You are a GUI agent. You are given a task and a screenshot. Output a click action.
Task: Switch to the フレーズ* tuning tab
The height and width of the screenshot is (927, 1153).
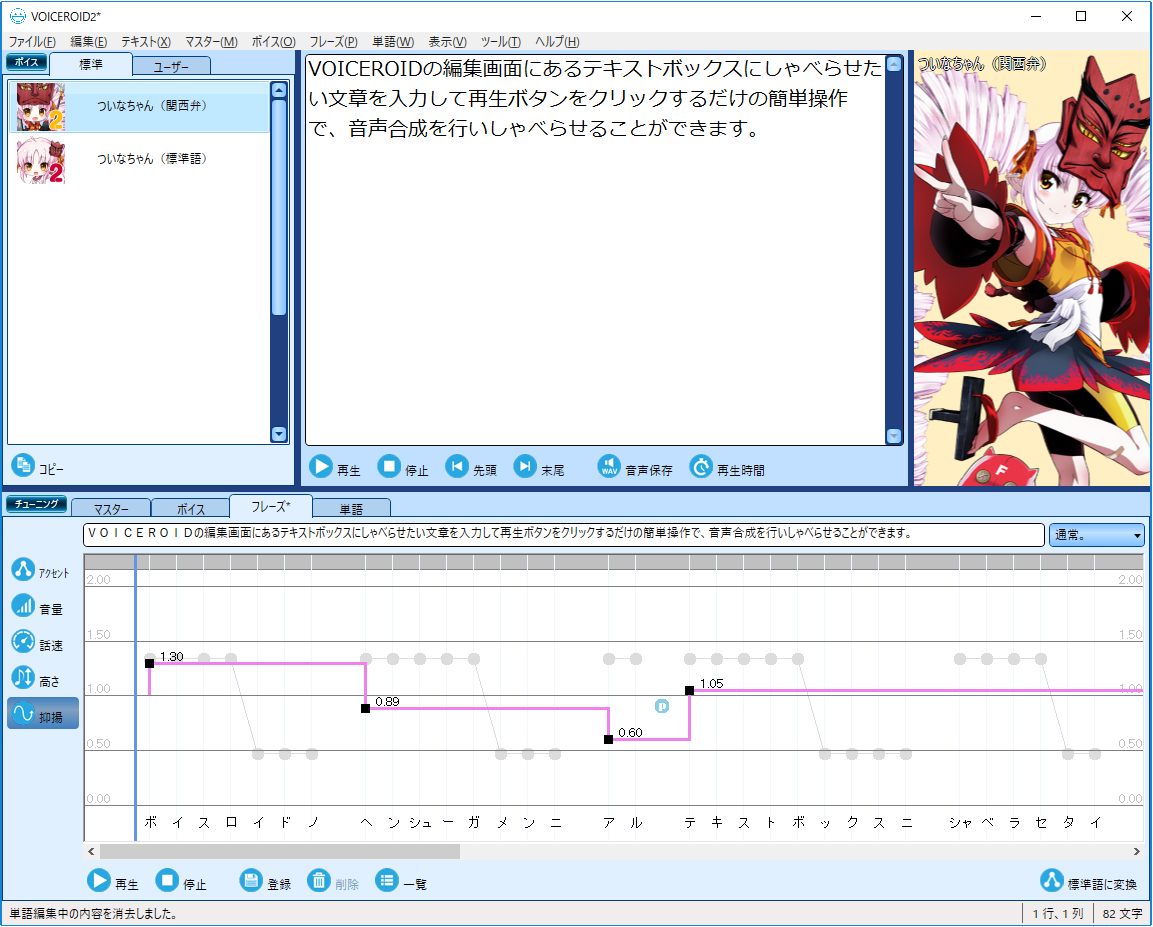[271, 506]
